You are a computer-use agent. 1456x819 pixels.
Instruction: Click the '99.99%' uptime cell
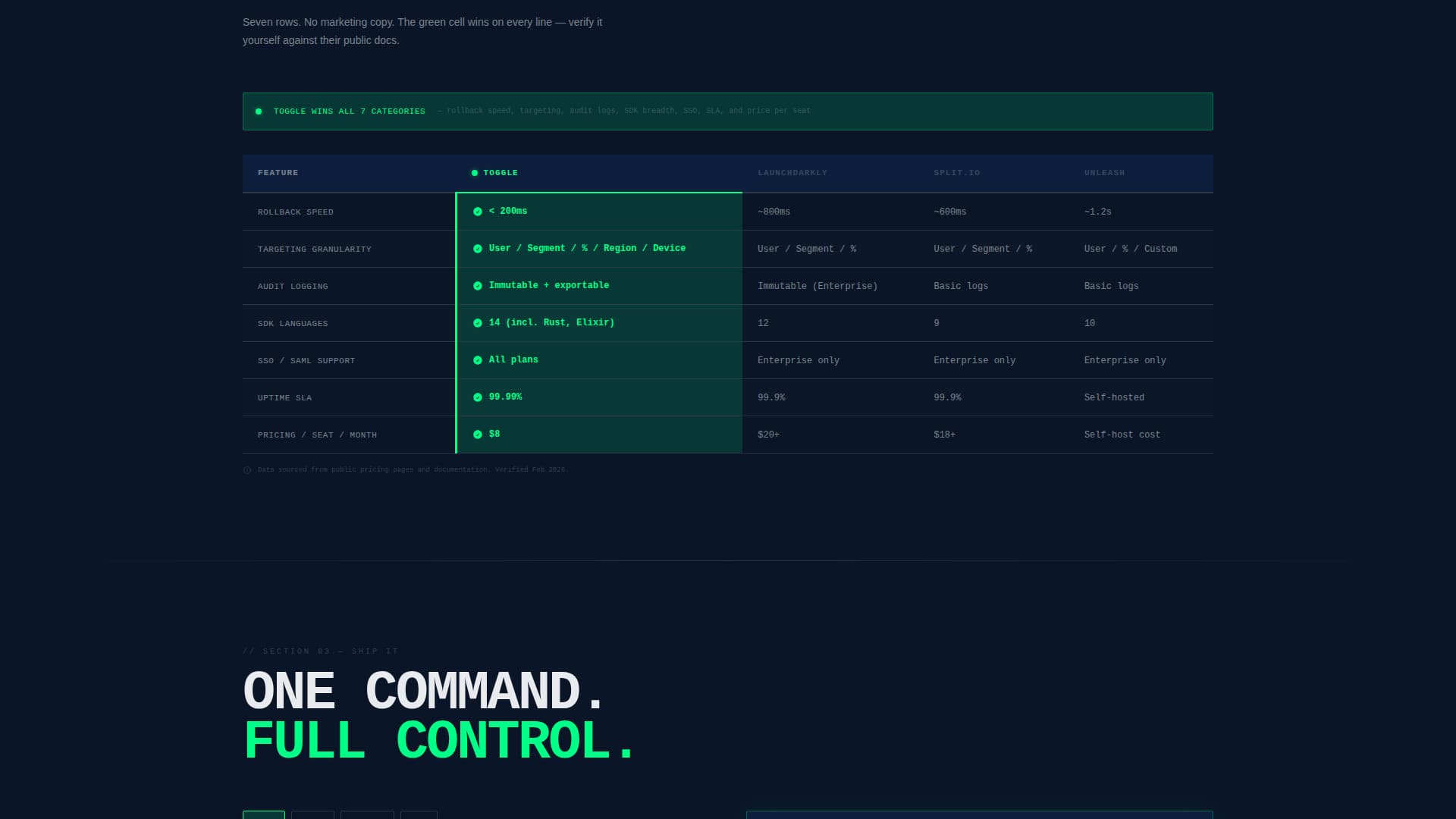[599, 397]
